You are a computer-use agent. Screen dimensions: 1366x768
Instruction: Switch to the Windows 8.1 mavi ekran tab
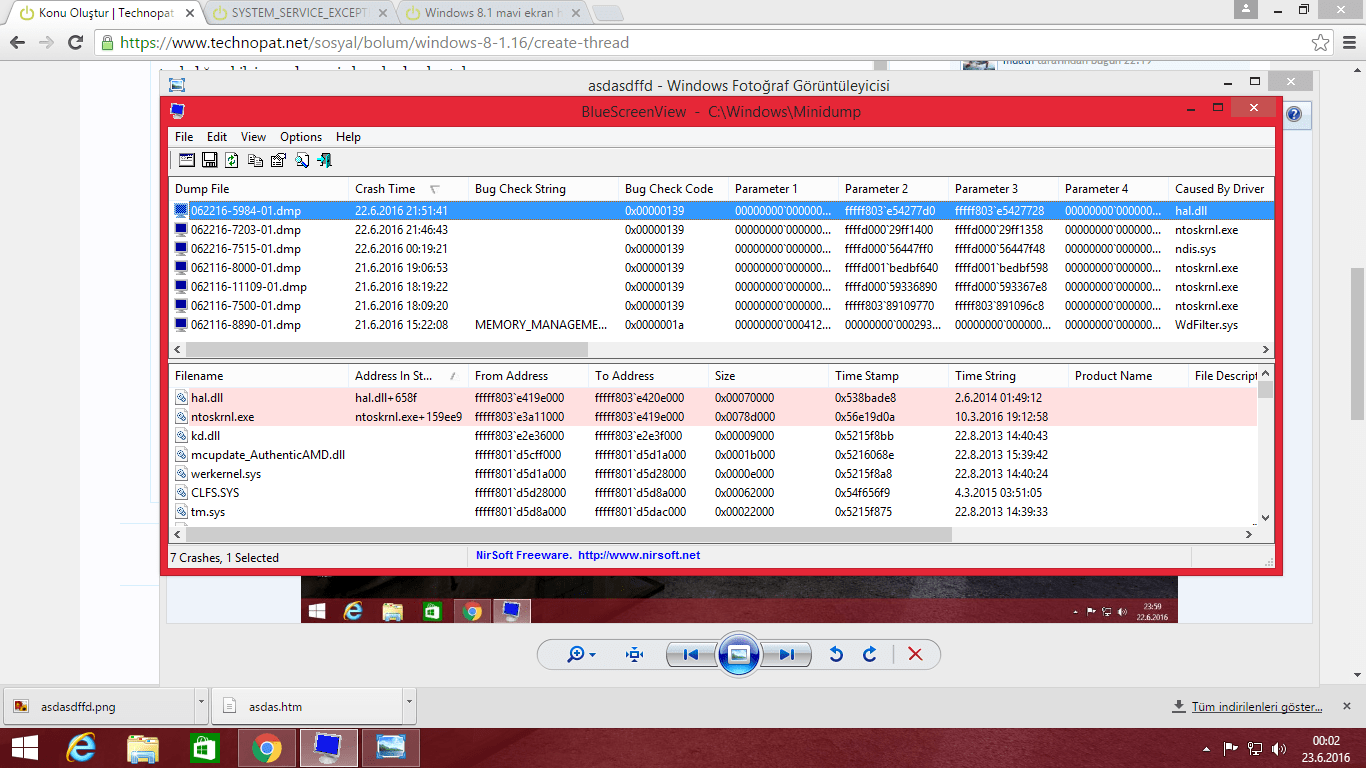point(492,13)
